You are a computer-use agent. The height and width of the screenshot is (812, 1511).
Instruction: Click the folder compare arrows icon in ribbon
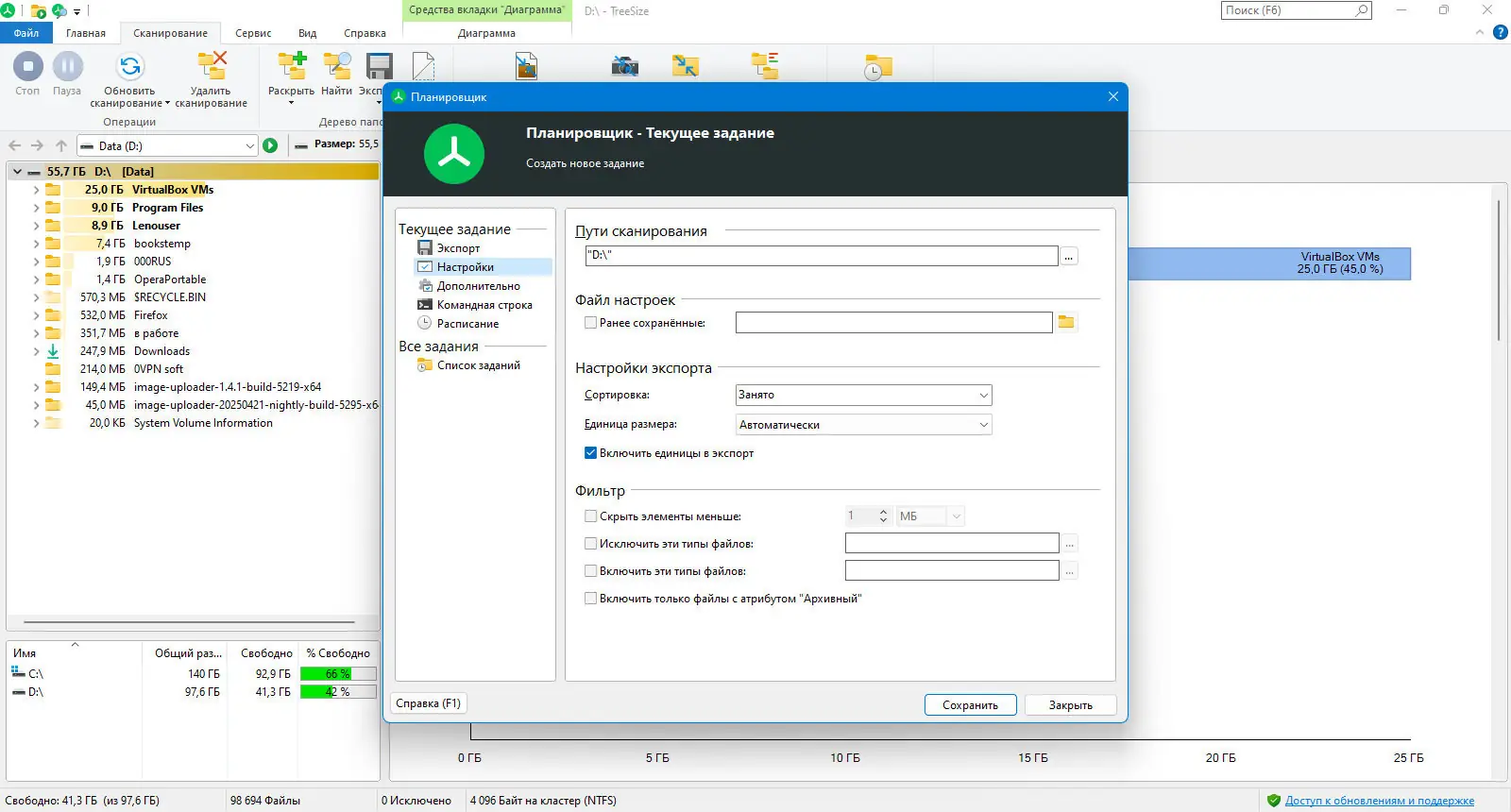coord(686,66)
